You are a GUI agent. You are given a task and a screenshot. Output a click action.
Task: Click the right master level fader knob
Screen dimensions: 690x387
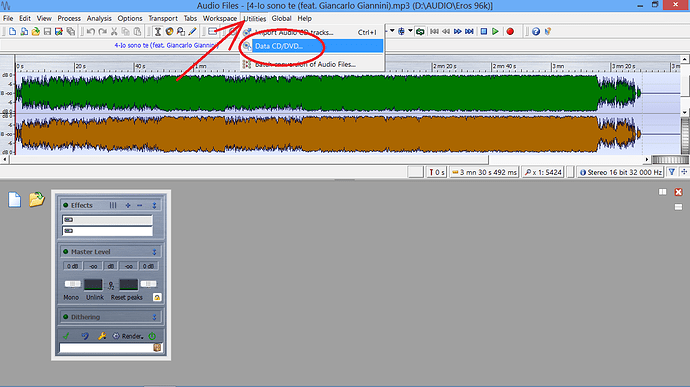[149, 284]
